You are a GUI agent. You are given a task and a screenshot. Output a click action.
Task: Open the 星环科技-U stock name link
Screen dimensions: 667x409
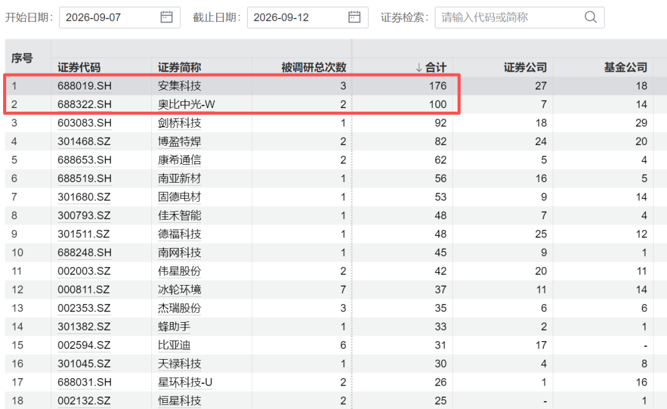click(185, 382)
